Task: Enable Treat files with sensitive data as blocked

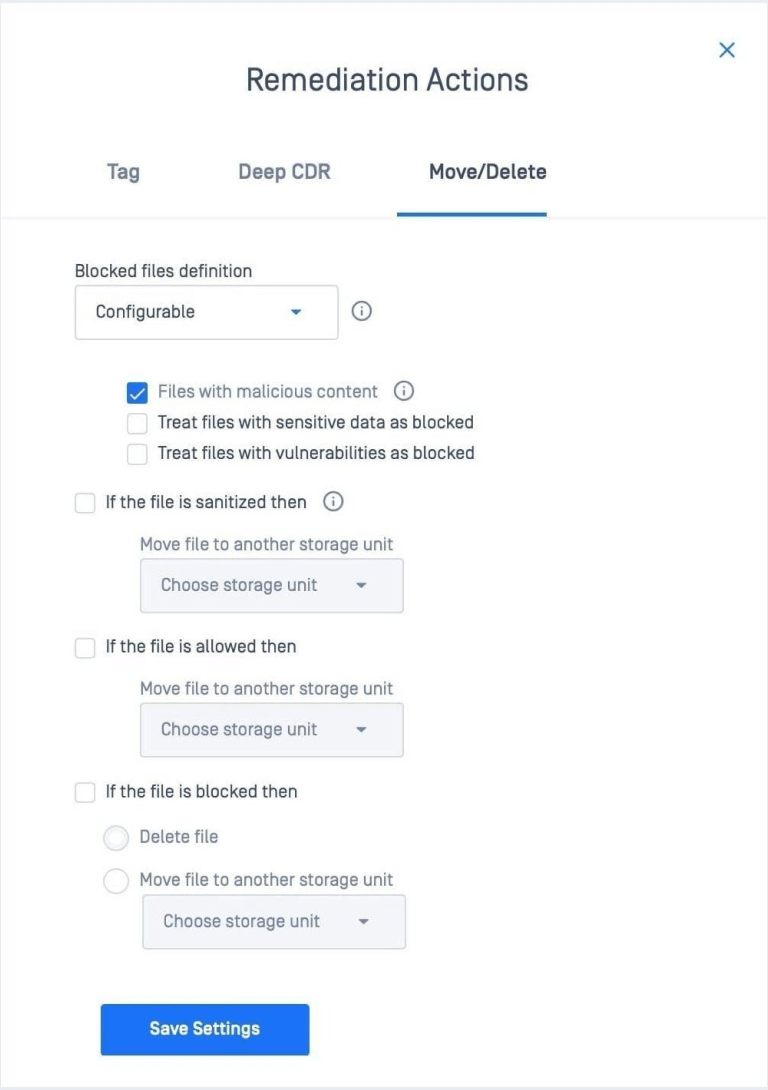Action: click(137, 422)
